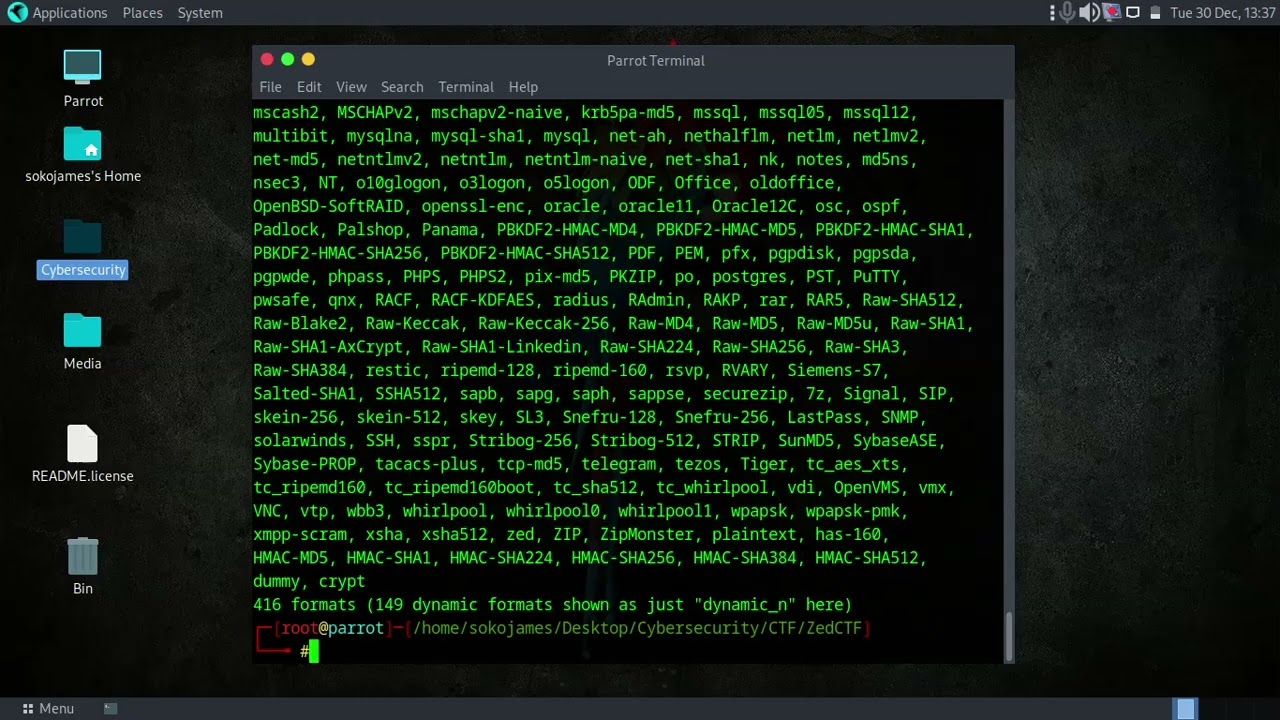Click 'RACF-KDFAES' in terminal output
The width and height of the screenshot is (1280, 720).
coord(482,300)
